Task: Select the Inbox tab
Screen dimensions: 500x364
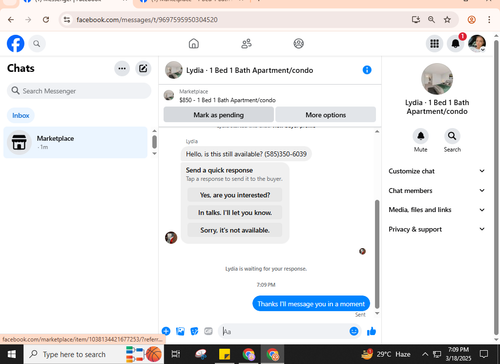Action: [21, 115]
